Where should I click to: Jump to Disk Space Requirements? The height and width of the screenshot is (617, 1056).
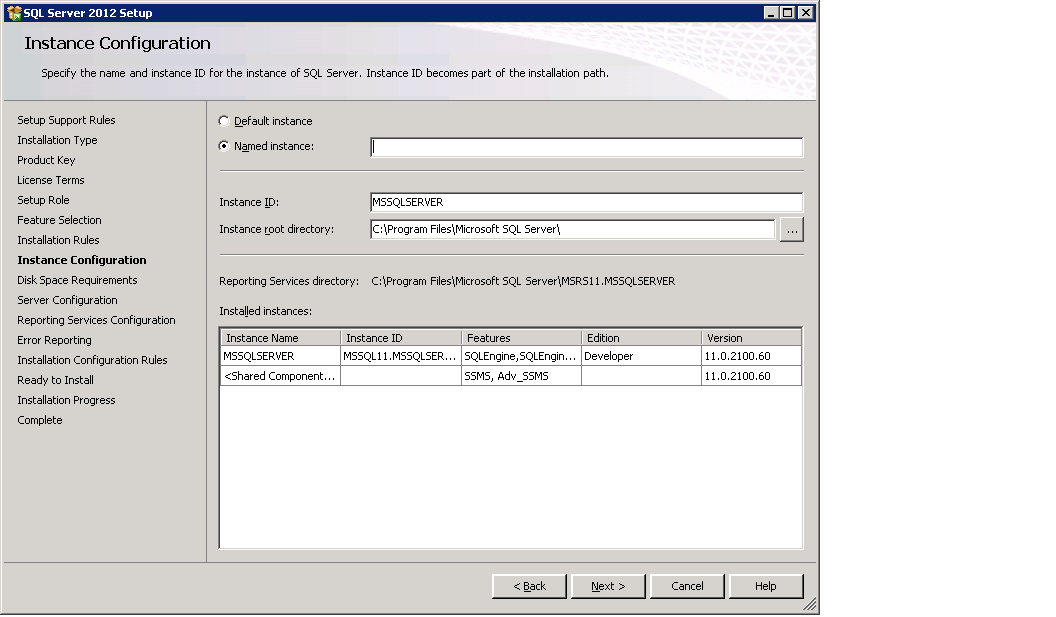tap(74, 280)
